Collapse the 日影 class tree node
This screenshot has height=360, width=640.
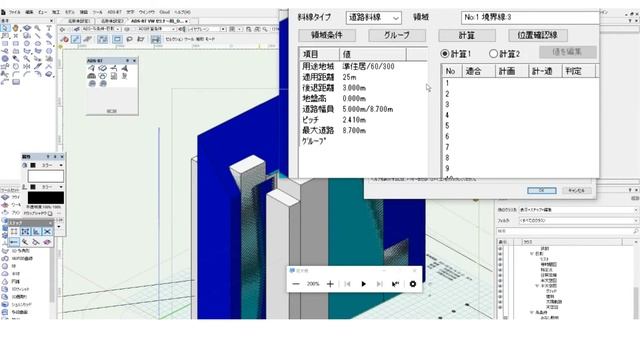click(531, 253)
